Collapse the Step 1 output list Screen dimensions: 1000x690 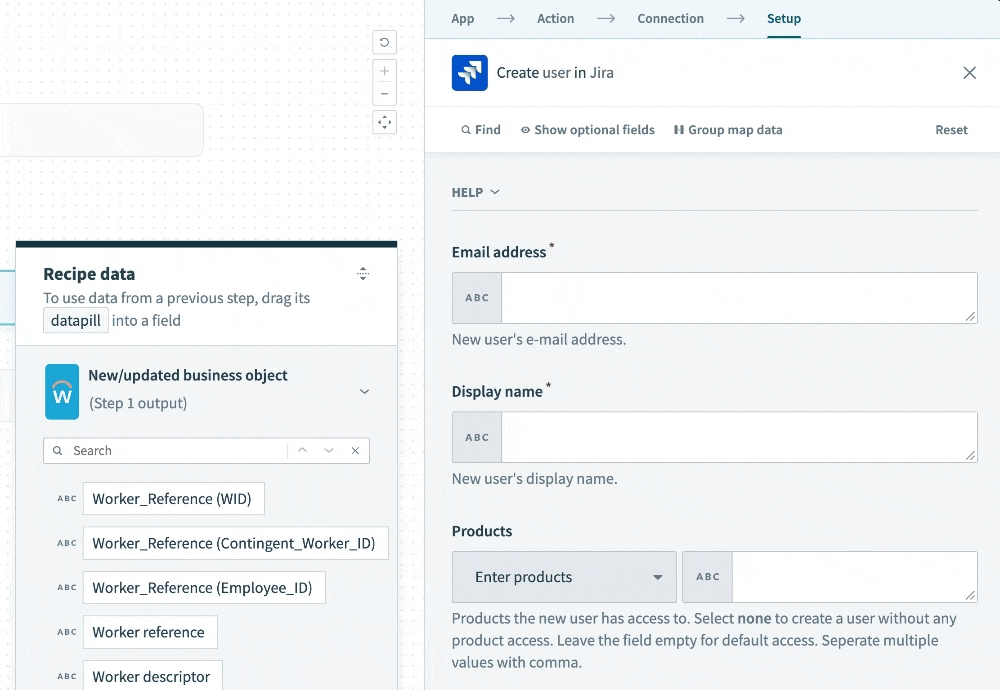364,392
